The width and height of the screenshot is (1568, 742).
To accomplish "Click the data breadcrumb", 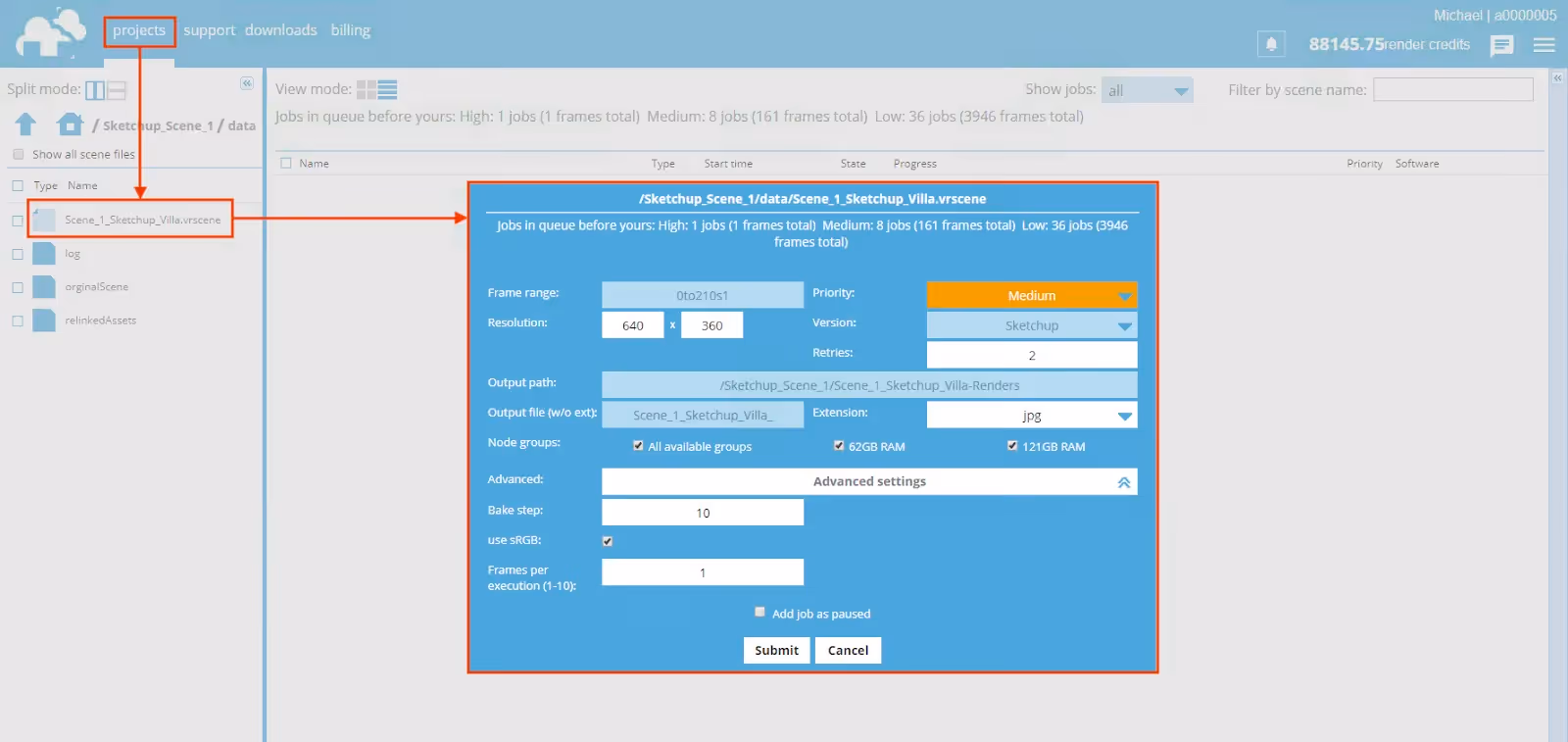I will coord(242,125).
